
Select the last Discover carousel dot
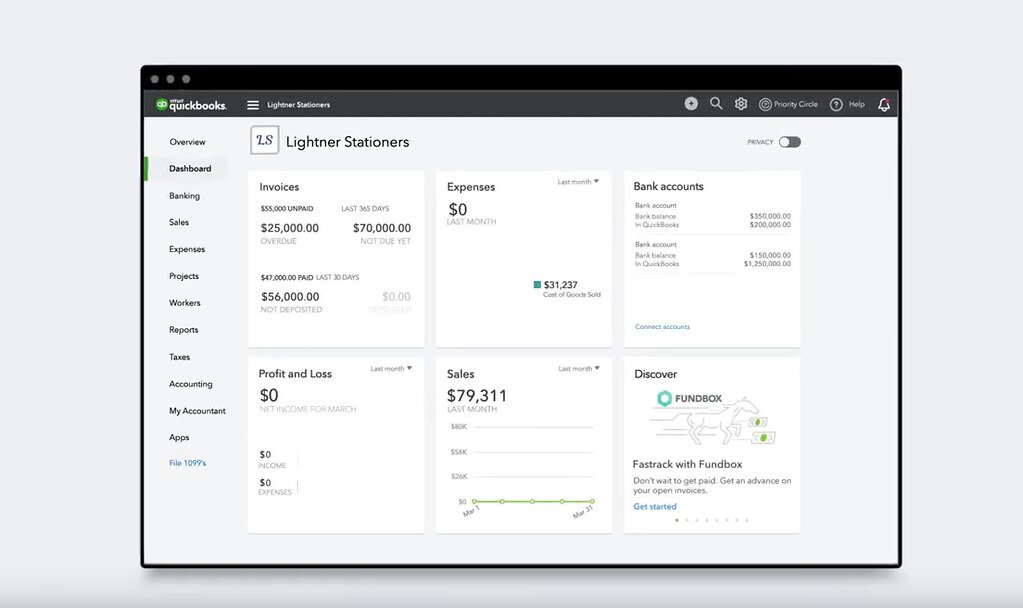[746, 521]
